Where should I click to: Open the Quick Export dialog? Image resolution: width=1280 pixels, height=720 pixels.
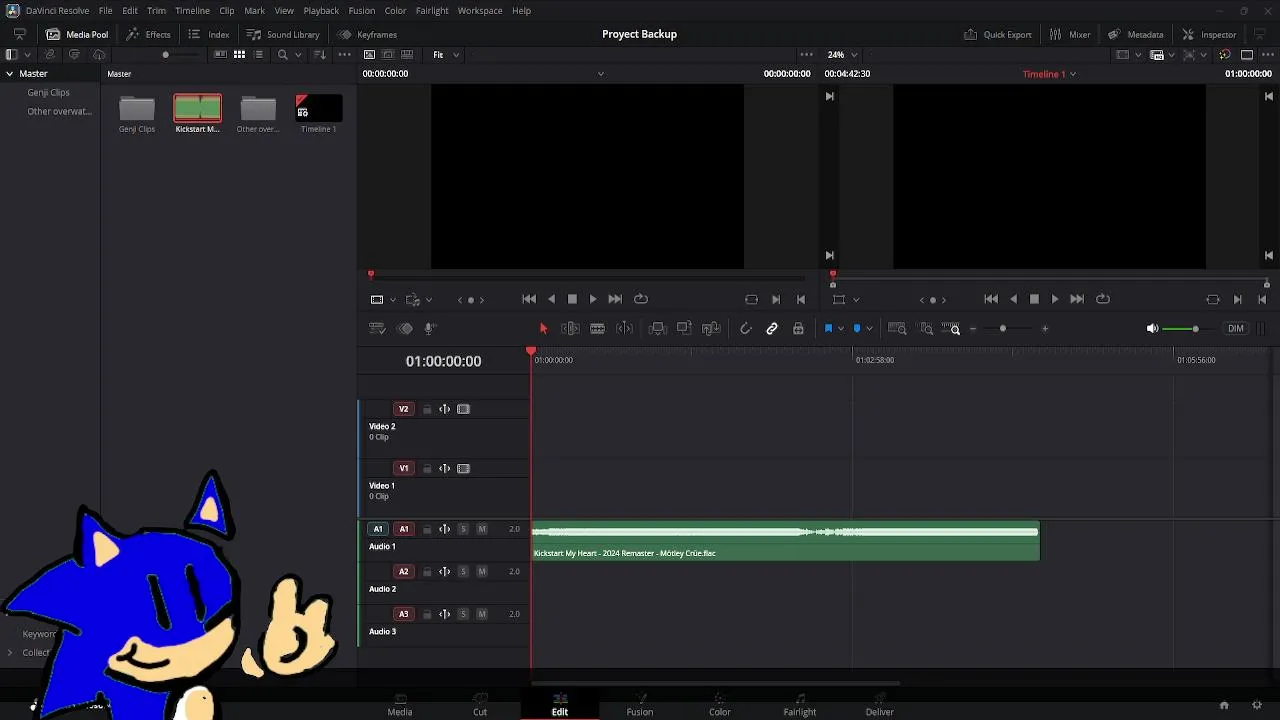click(x=998, y=34)
